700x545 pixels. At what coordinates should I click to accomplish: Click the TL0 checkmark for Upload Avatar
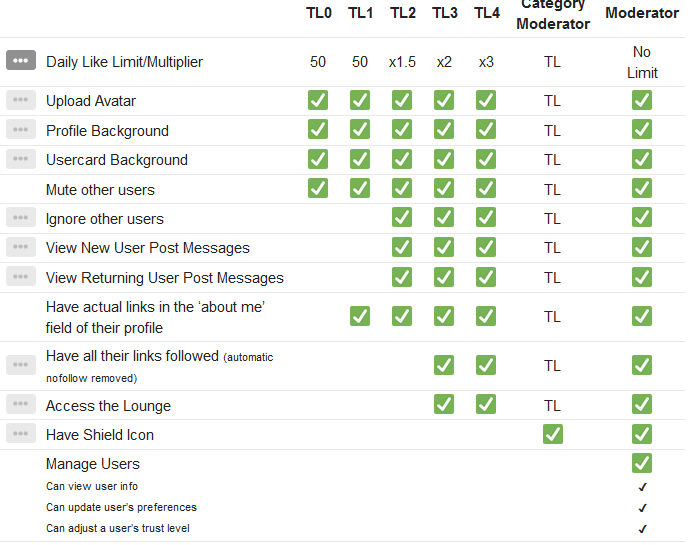click(318, 100)
